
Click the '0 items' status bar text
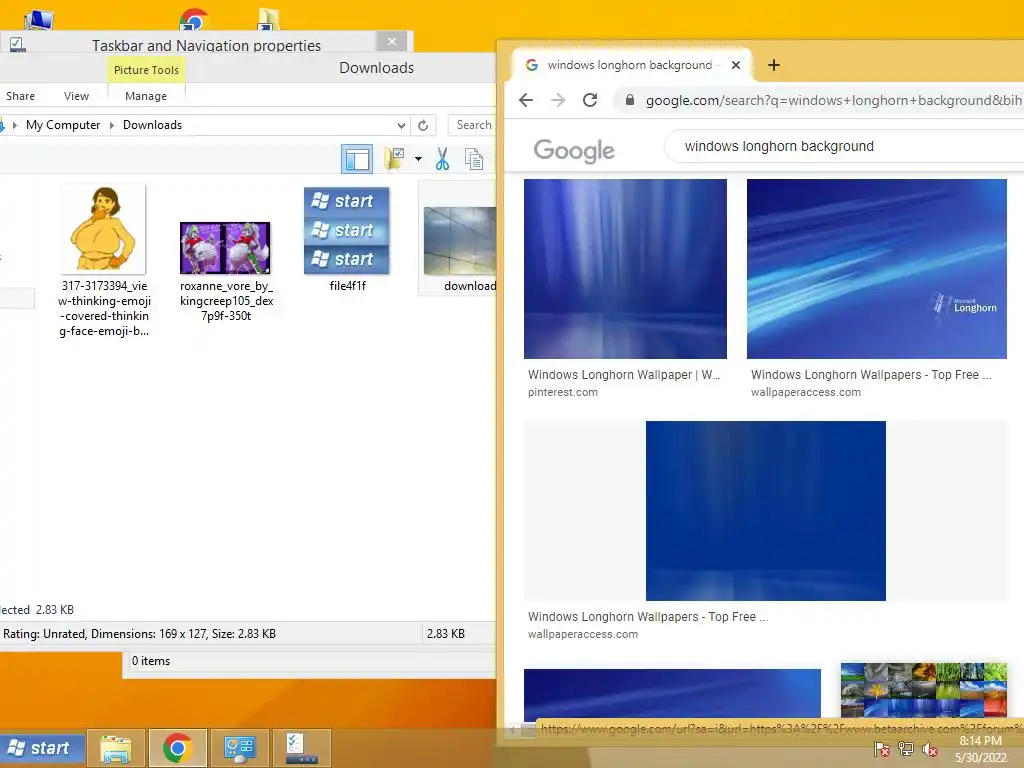point(151,661)
